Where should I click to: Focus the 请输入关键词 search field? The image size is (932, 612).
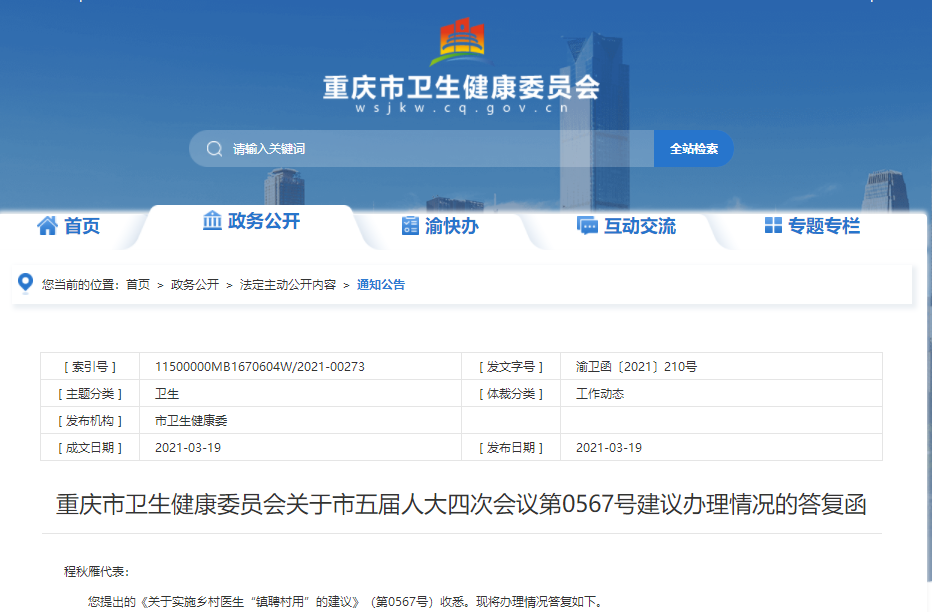[x=430, y=149]
